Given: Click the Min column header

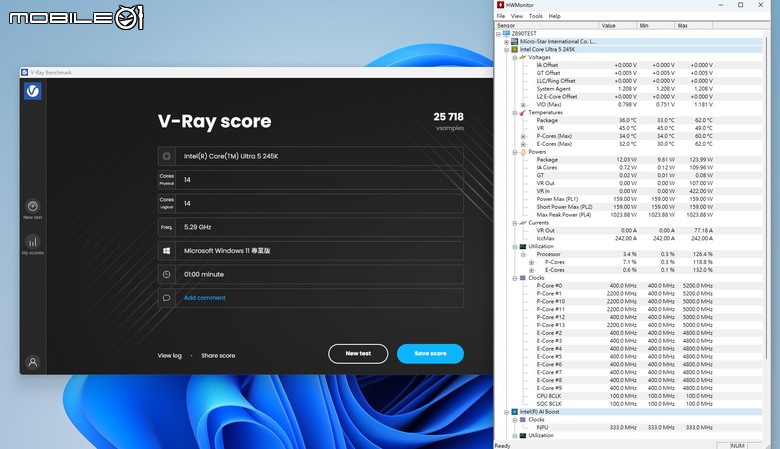Looking at the screenshot, I should [x=656, y=25].
